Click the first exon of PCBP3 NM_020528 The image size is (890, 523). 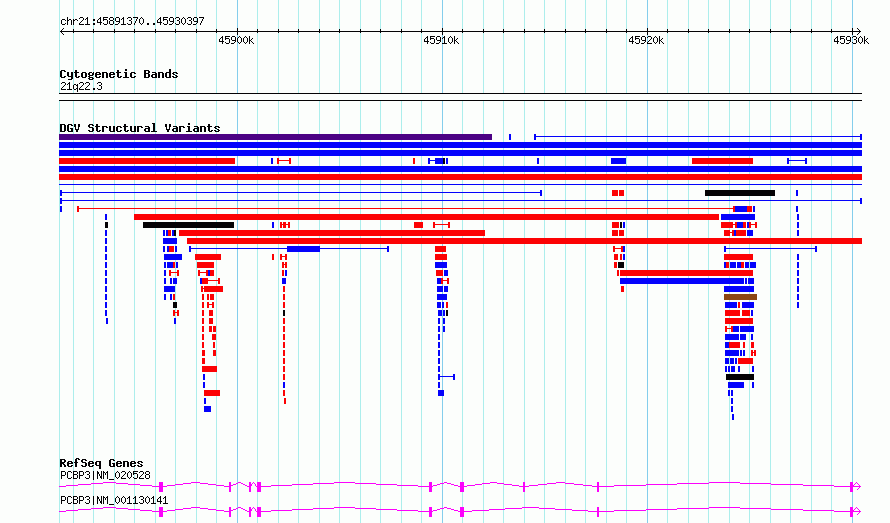click(161, 487)
